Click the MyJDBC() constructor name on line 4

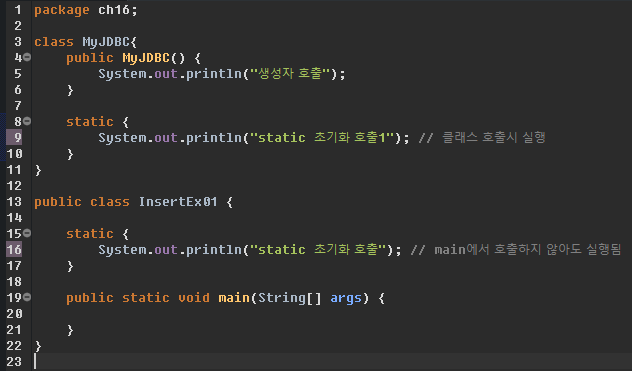[146, 58]
